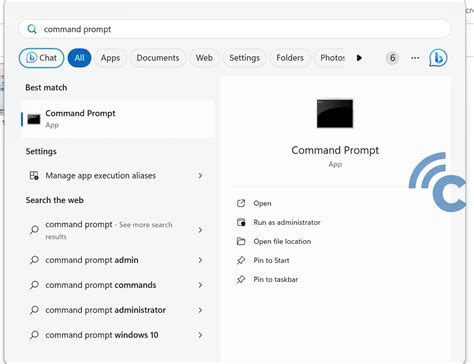Switch to the Web filter tab
Image resolution: width=474 pixels, height=364 pixels.
coord(204,58)
